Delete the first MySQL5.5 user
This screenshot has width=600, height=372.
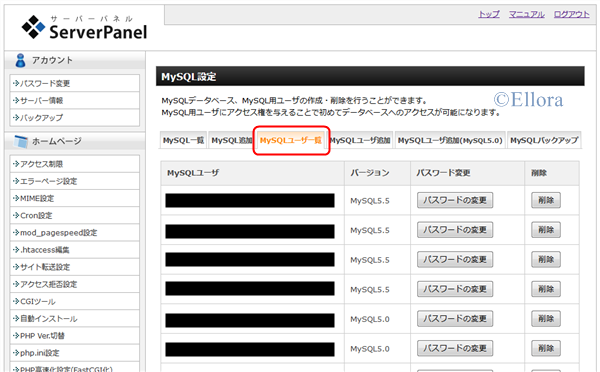pyautogui.click(x=546, y=200)
